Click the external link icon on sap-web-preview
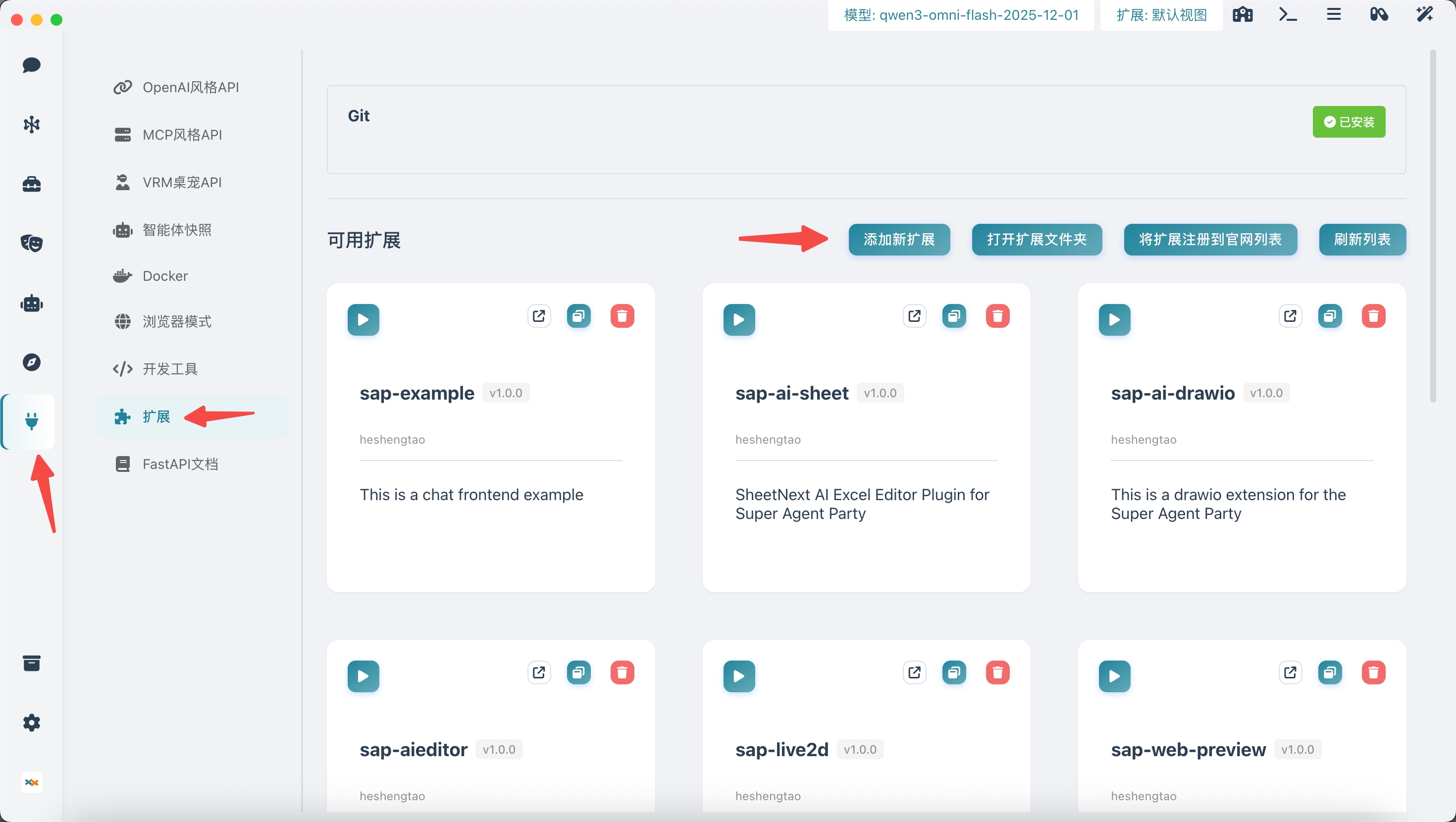 (x=1291, y=673)
